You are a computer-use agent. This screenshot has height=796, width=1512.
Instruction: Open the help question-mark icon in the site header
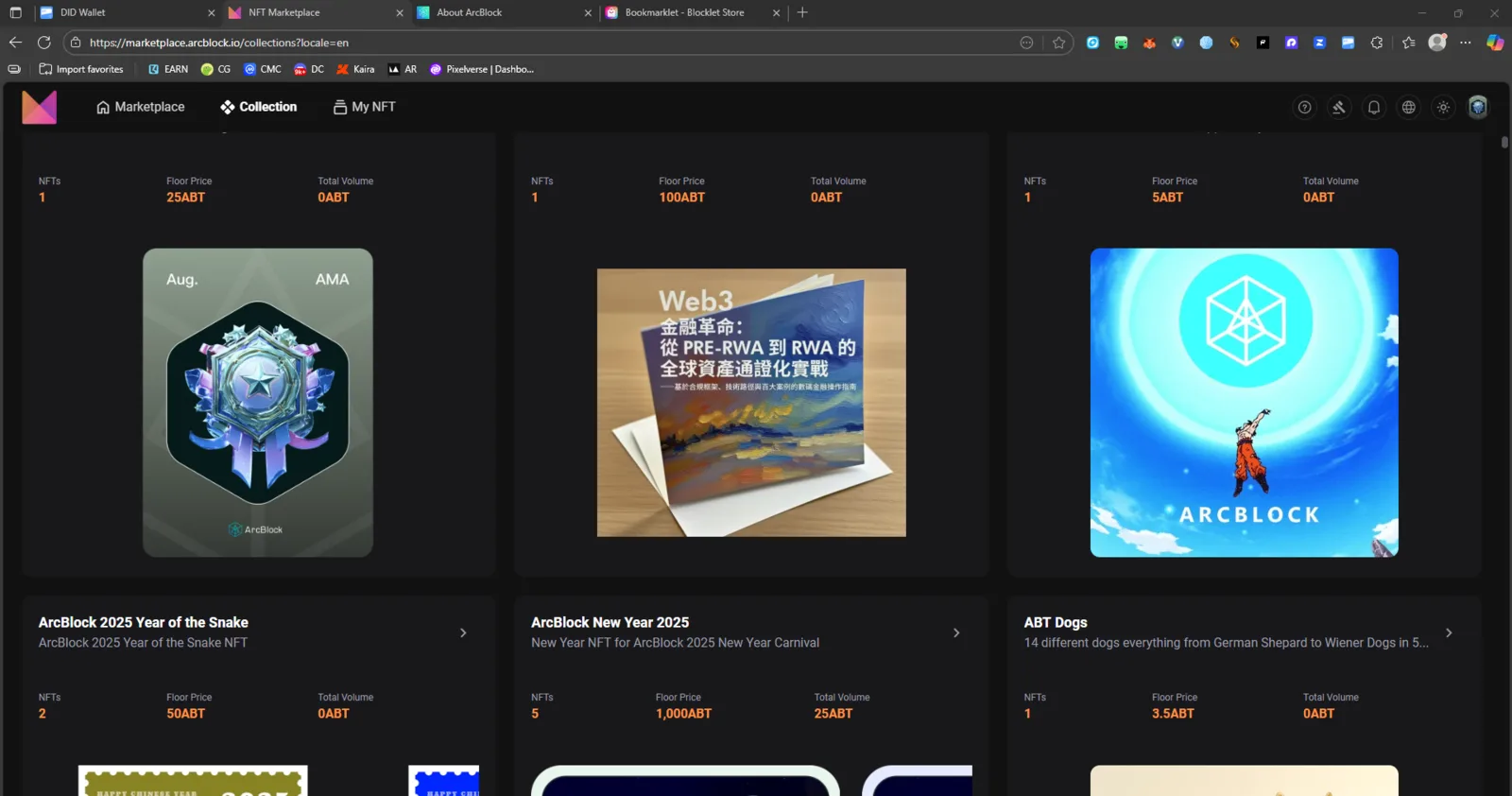click(x=1304, y=108)
